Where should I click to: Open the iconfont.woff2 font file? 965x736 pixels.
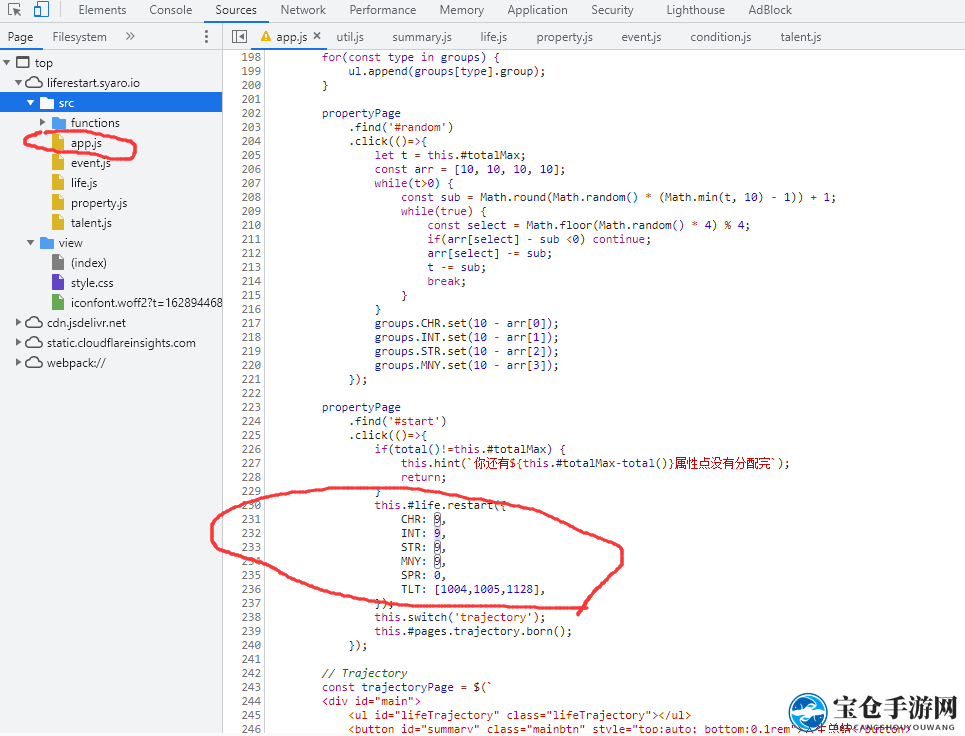tap(146, 302)
